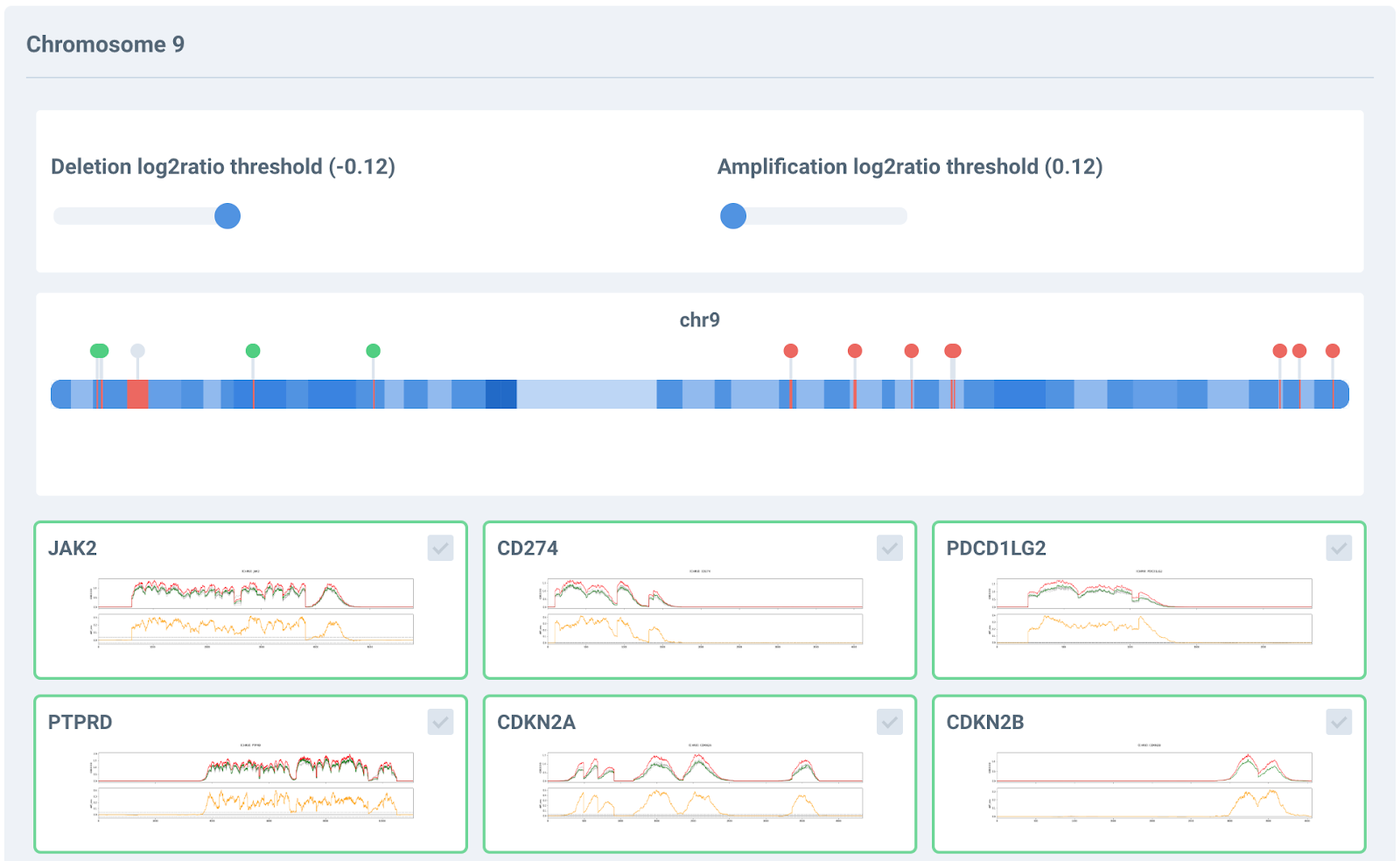The image size is (1400, 861).
Task: Click the Amplification log2ratio threshold label
Action: pyautogui.click(x=910, y=167)
